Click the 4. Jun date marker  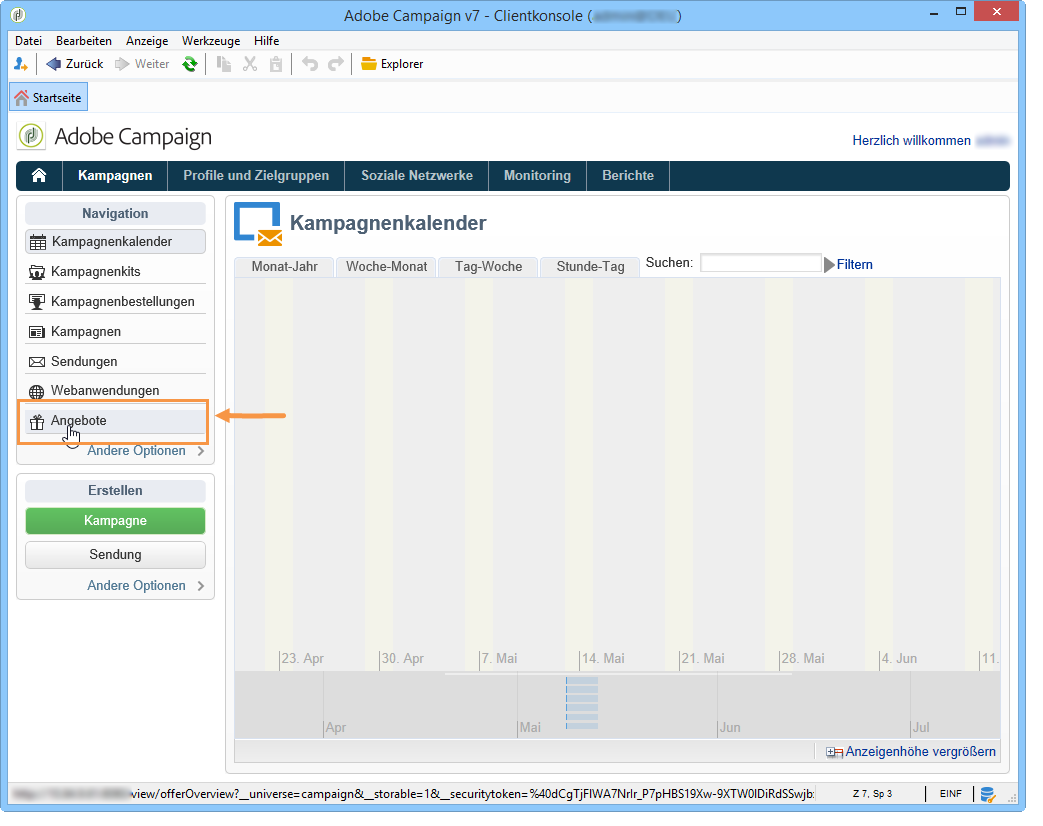tap(899, 658)
